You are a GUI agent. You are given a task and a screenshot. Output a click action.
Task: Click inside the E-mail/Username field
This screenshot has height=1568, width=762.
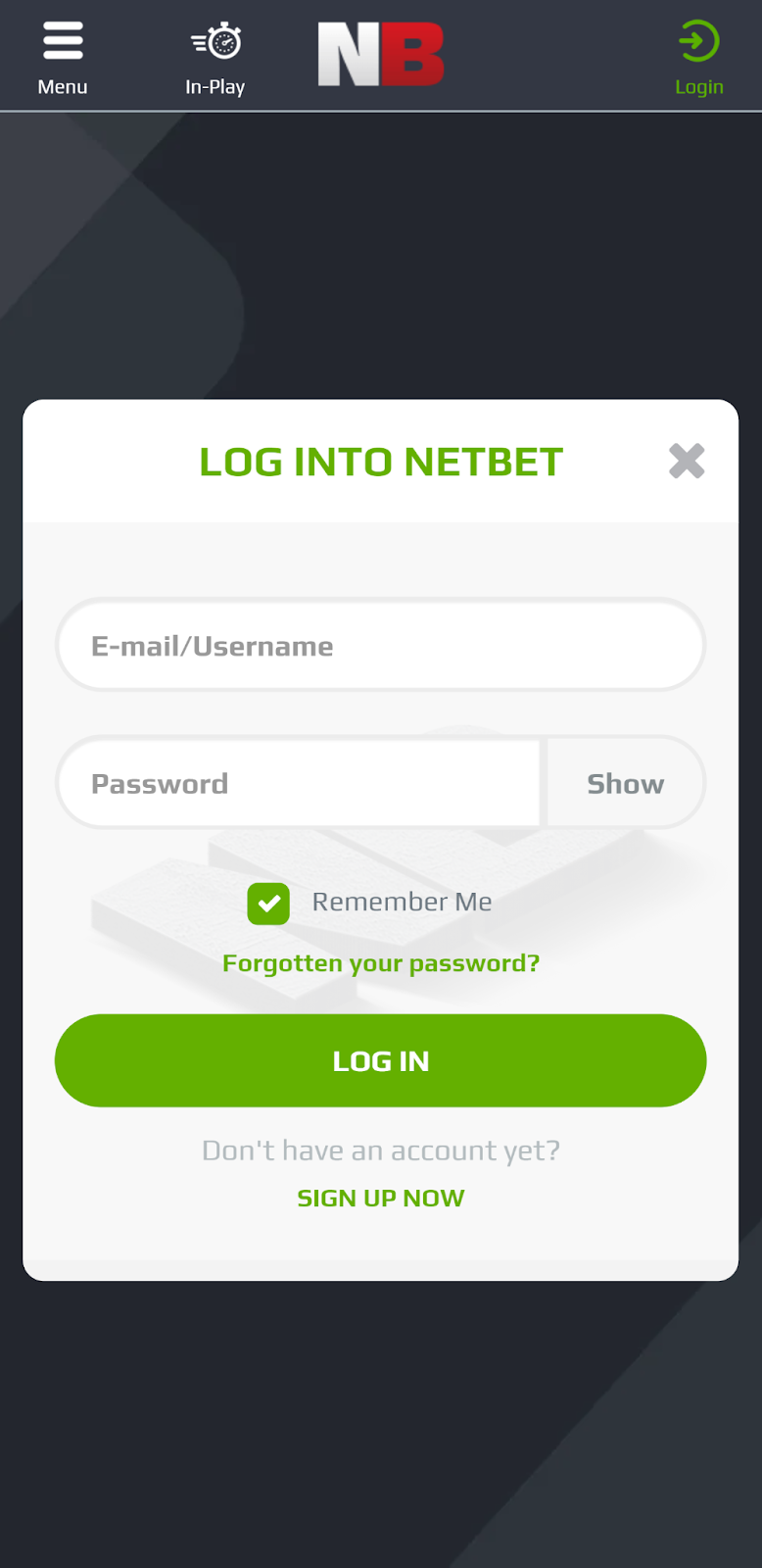pyautogui.click(x=381, y=645)
